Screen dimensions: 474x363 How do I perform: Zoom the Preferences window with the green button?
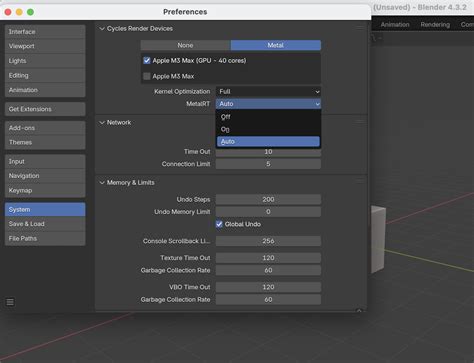pyautogui.click(x=30, y=12)
